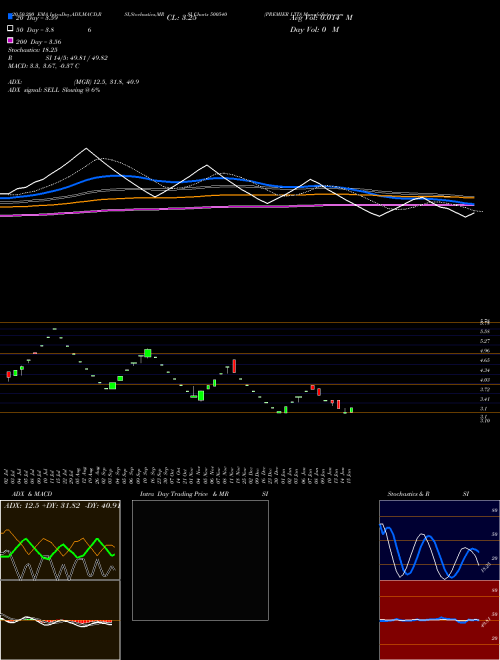Click the blue 20 Day legend swatch
500x660 pixels.
[10, 16]
